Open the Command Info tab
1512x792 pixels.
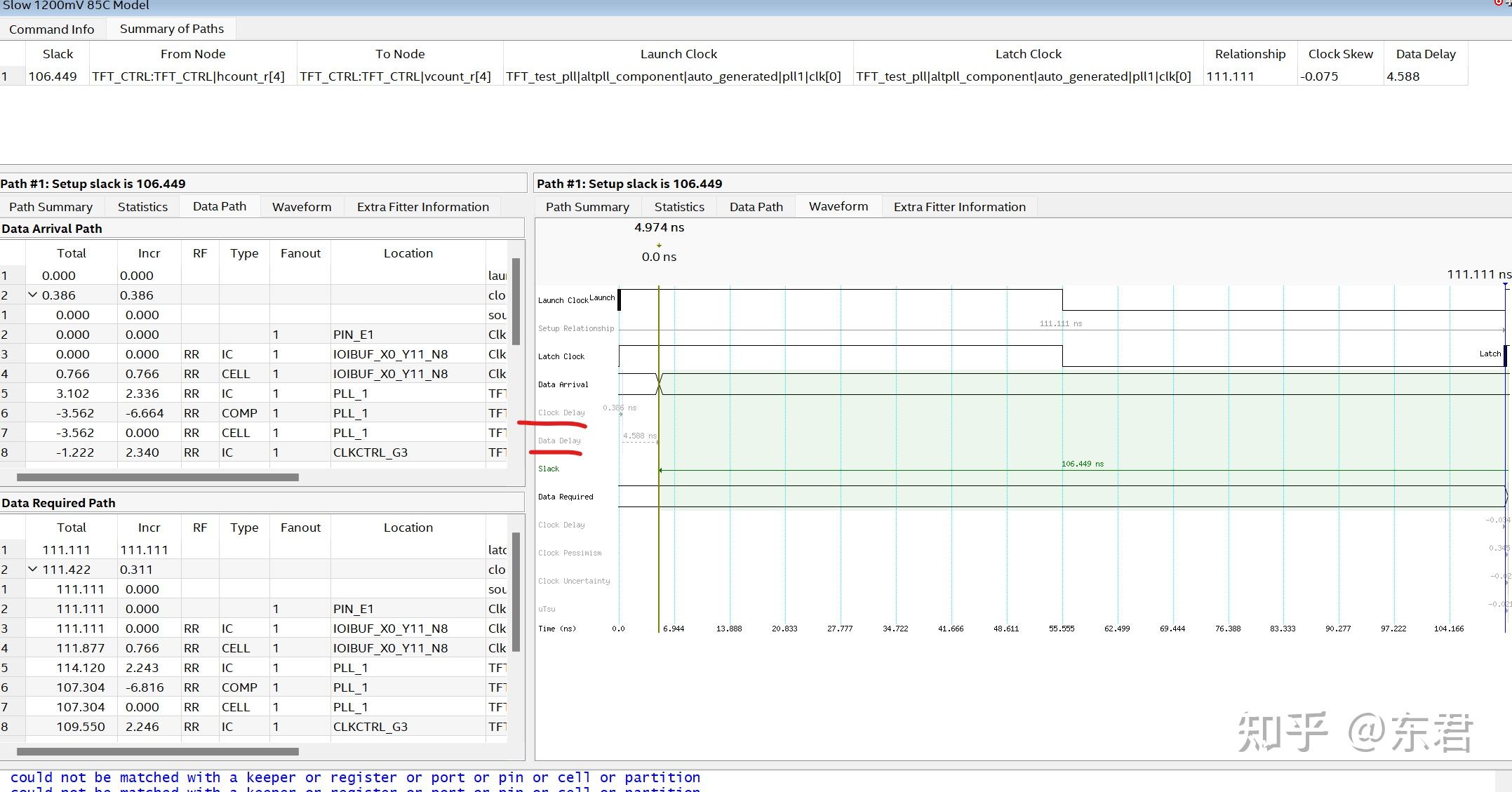tap(51, 29)
